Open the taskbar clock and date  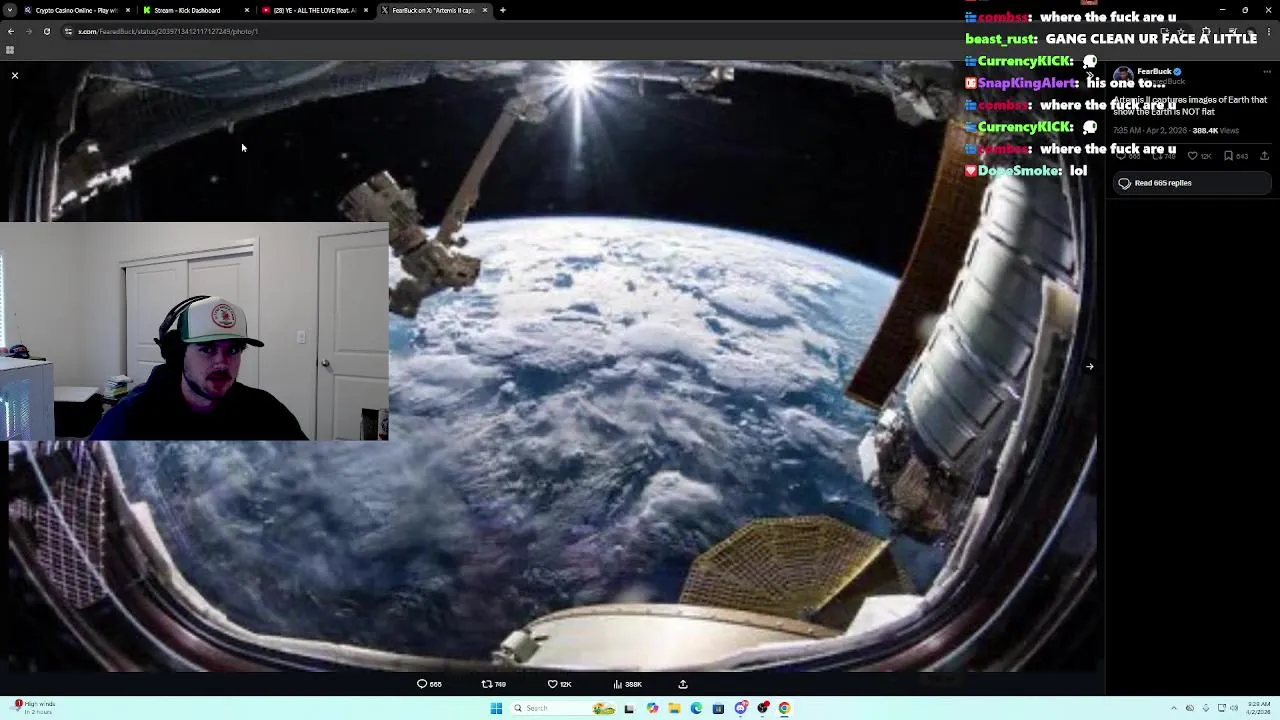coord(1259,708)
